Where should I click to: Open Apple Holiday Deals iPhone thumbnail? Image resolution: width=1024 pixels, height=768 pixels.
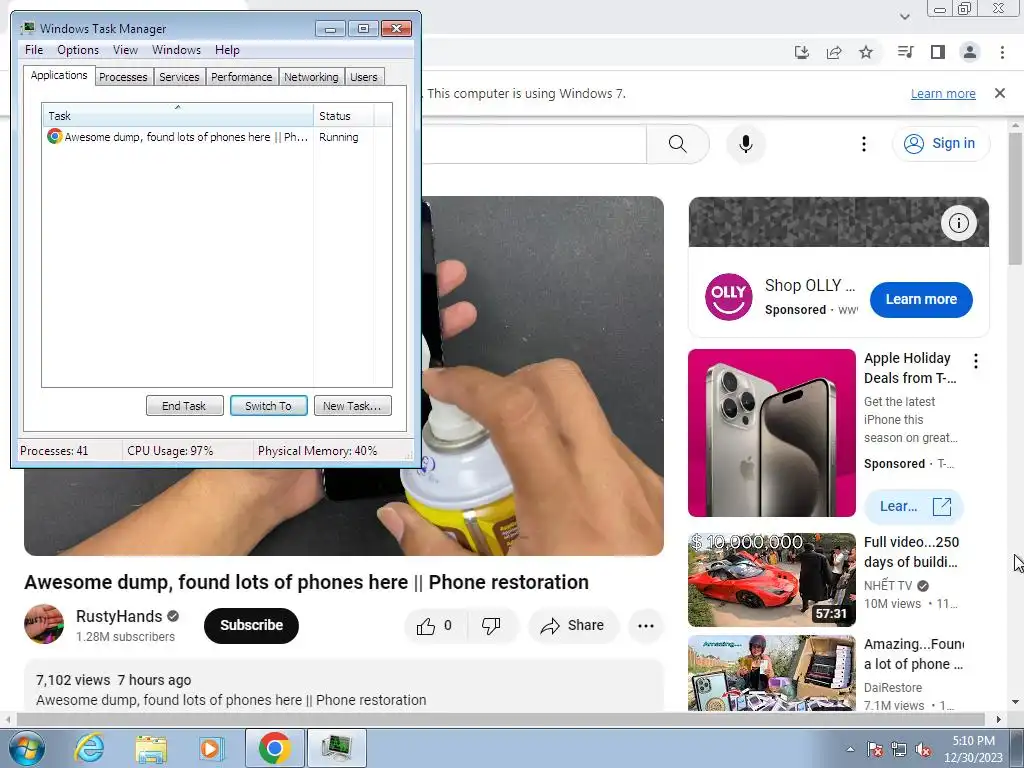tap(772, 433)
